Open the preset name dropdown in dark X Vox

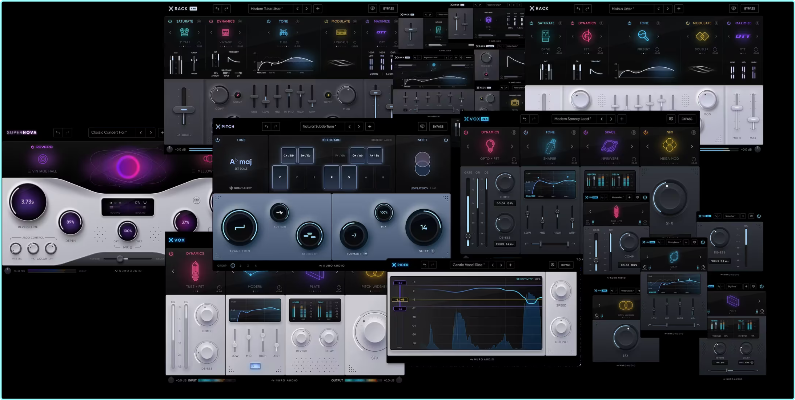point(573,119)
